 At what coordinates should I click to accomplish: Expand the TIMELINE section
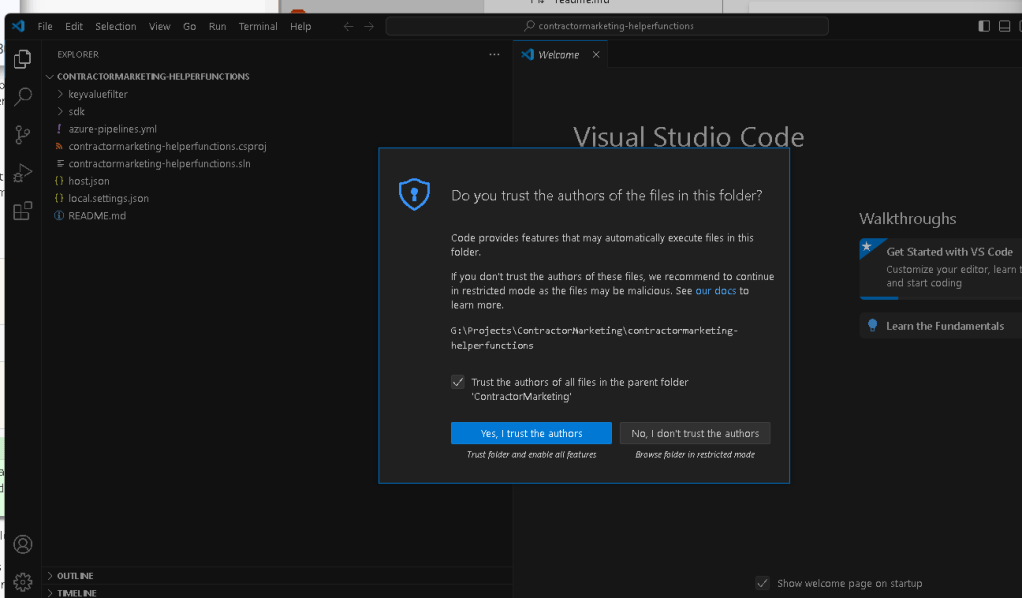50,593
